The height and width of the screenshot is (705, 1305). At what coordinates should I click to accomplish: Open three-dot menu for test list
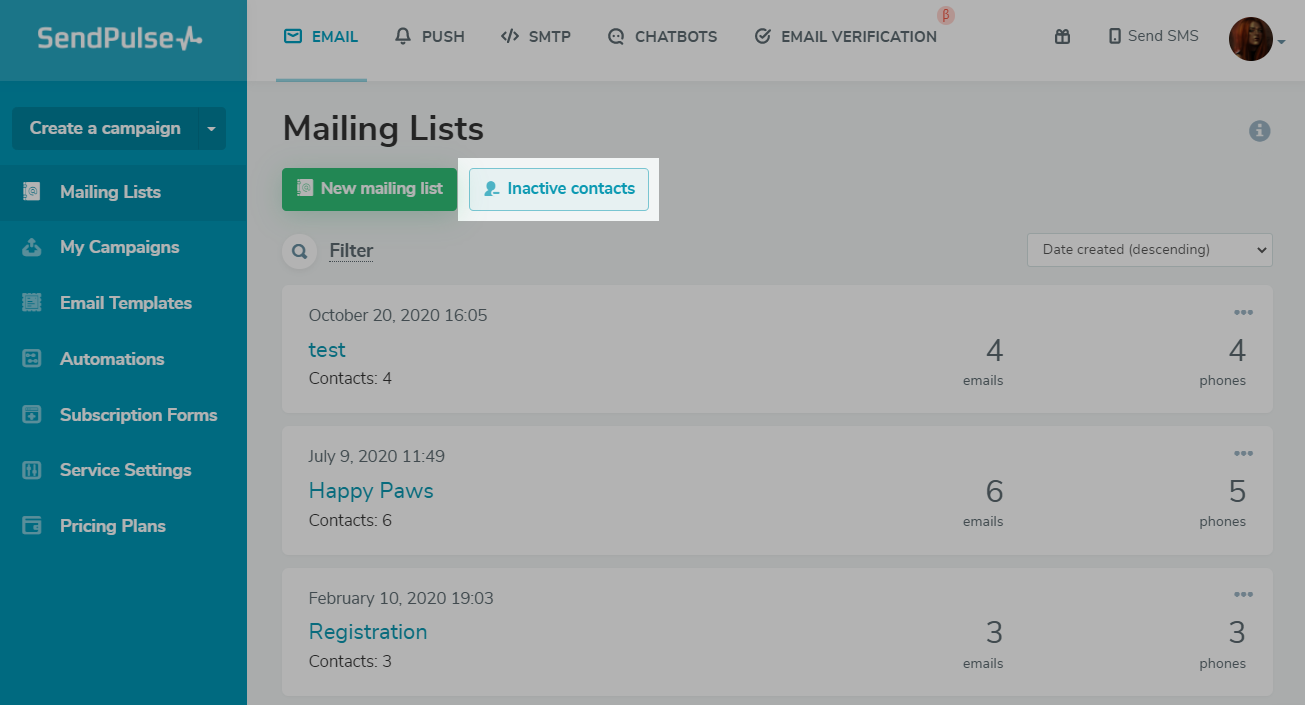click(x=1243, y=313)
